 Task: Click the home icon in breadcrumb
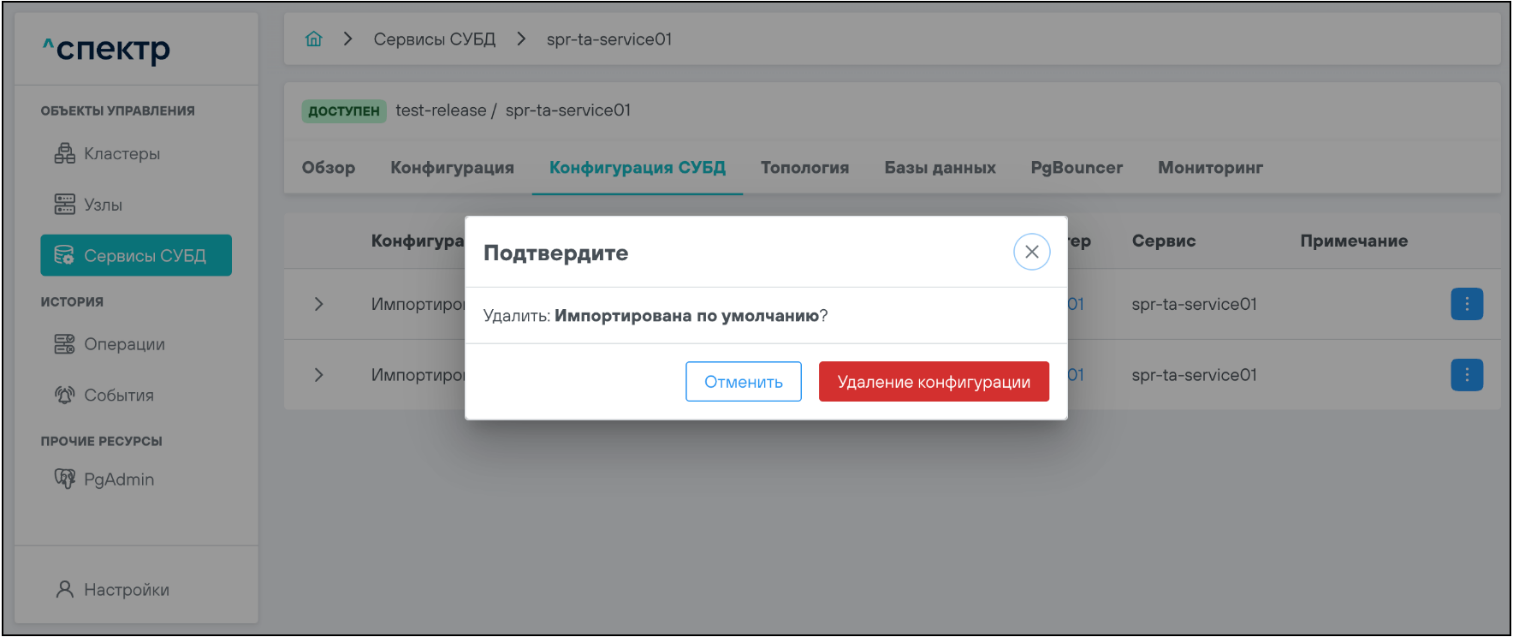pyautogui.click(x=314, y=40)
